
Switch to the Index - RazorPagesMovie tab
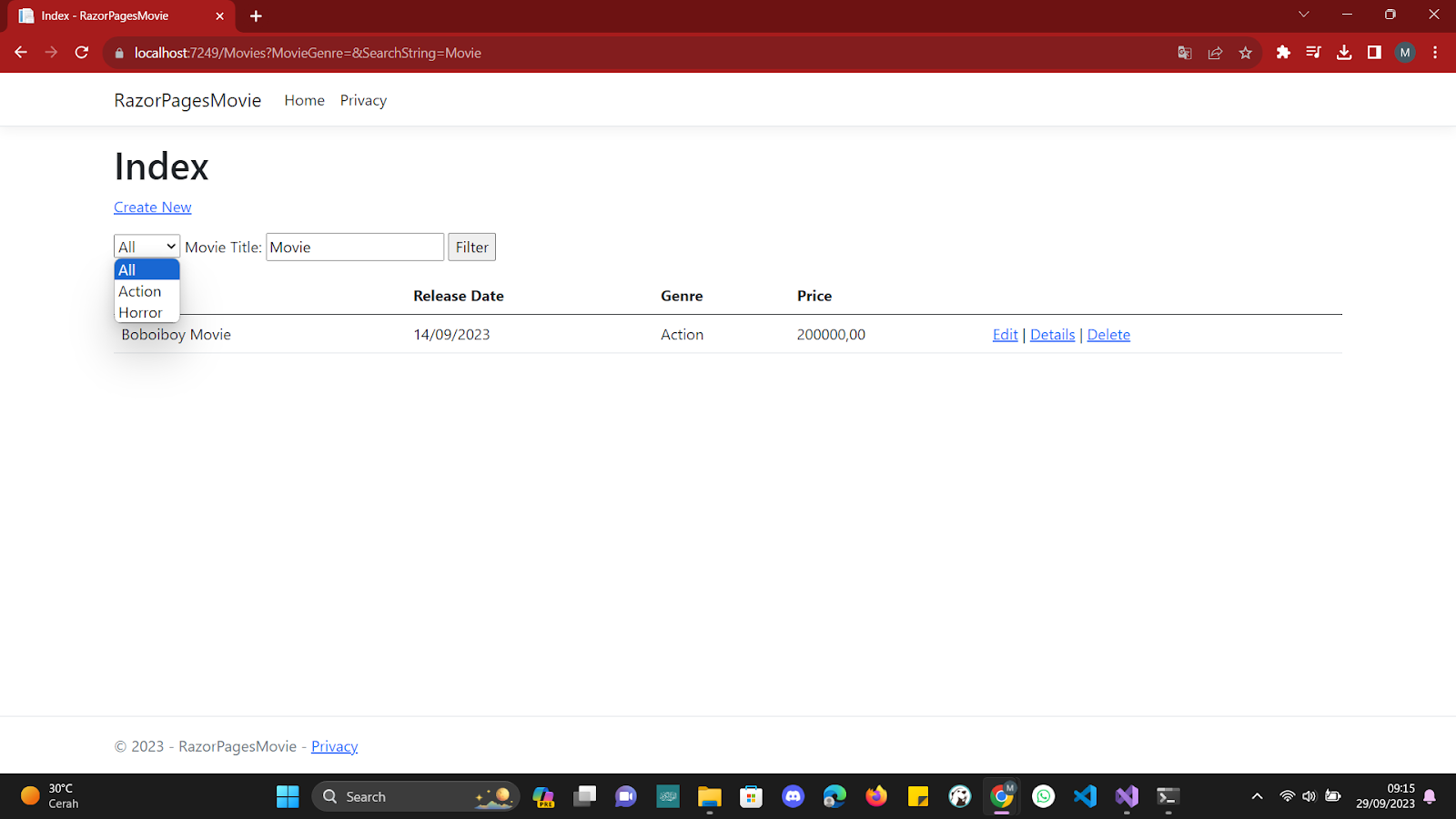pyautogui.click(x=109, y=15)
